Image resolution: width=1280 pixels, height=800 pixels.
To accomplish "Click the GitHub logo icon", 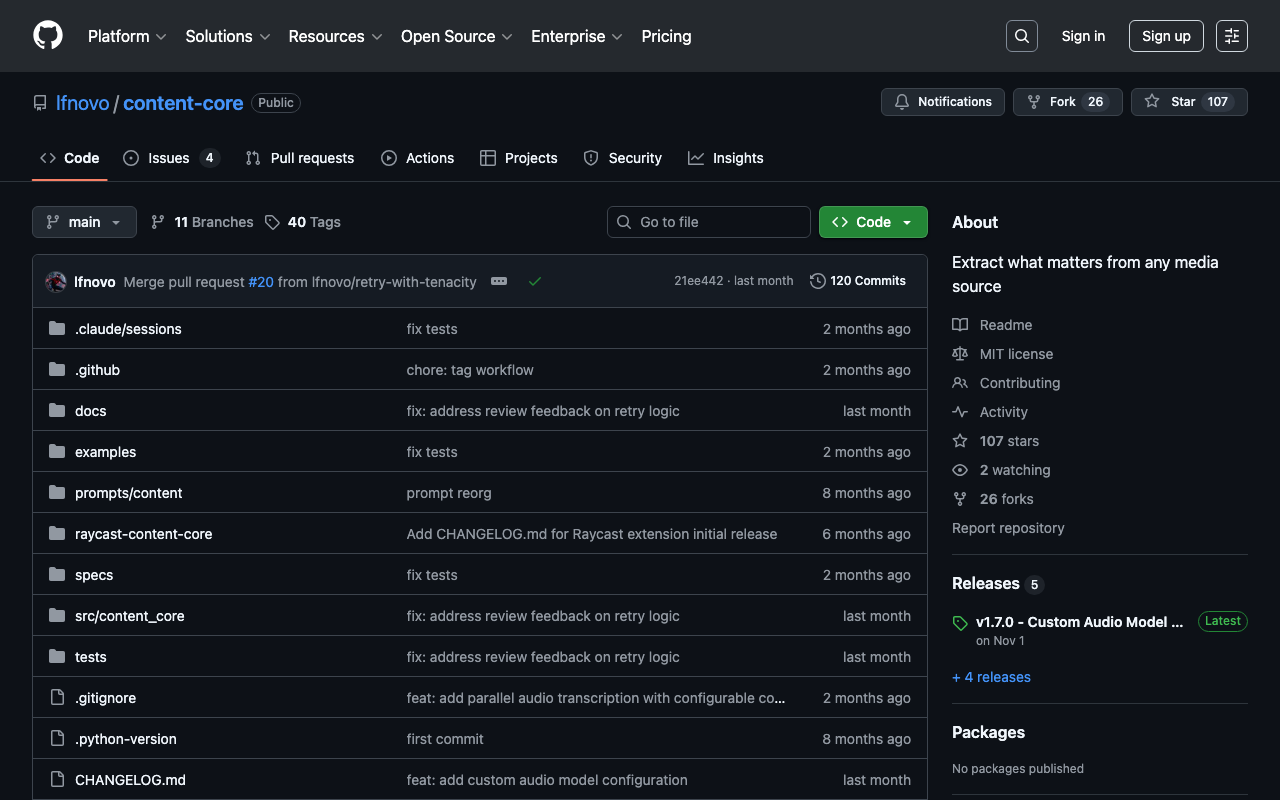I will [x=48, y=36].
